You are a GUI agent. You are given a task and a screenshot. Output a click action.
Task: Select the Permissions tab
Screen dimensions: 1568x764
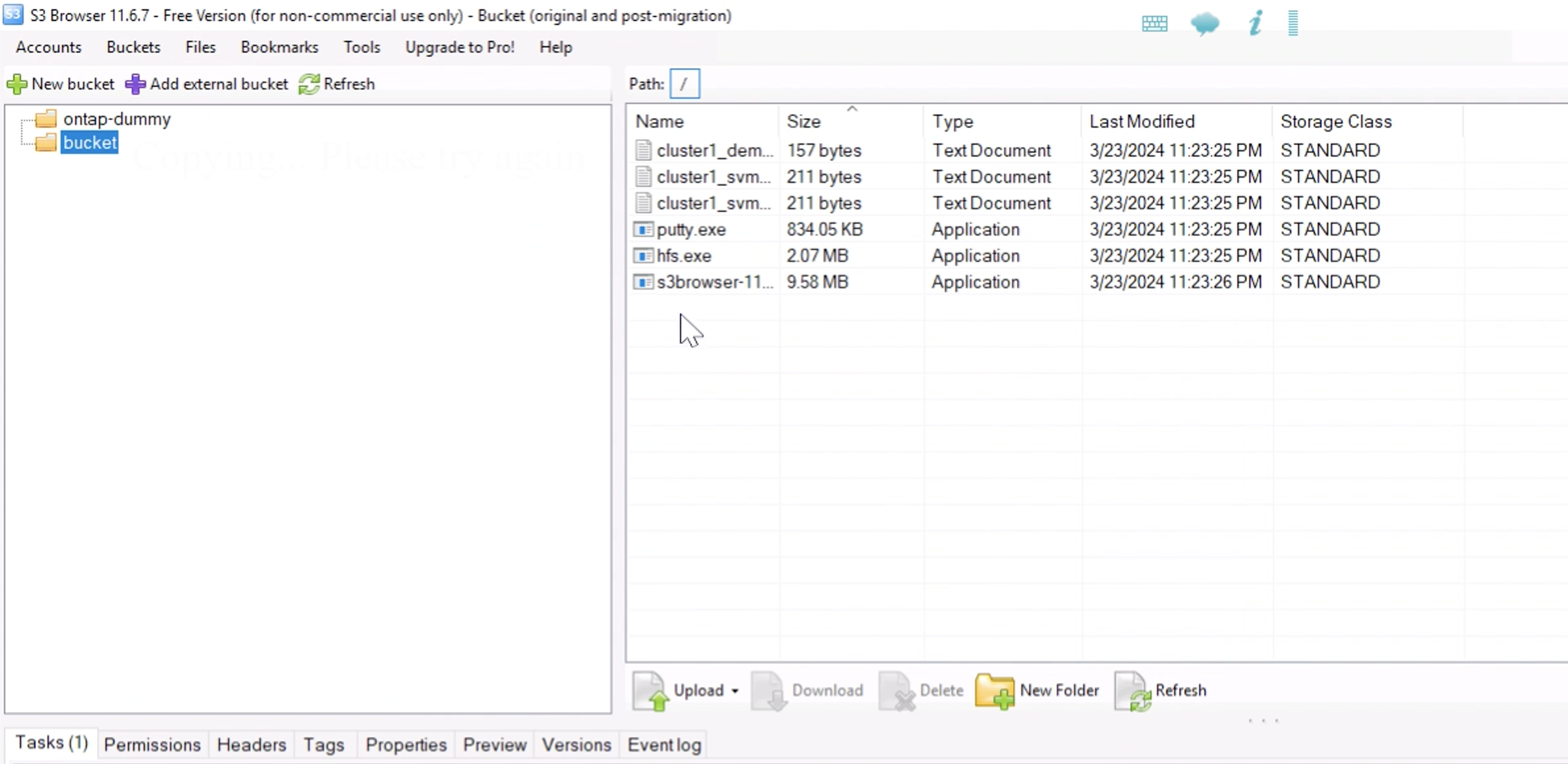coord(151,744)
